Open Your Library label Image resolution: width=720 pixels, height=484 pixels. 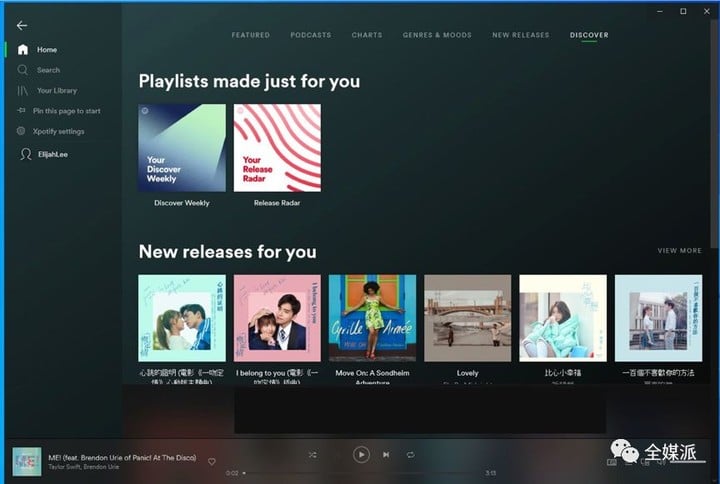point(57,90)
